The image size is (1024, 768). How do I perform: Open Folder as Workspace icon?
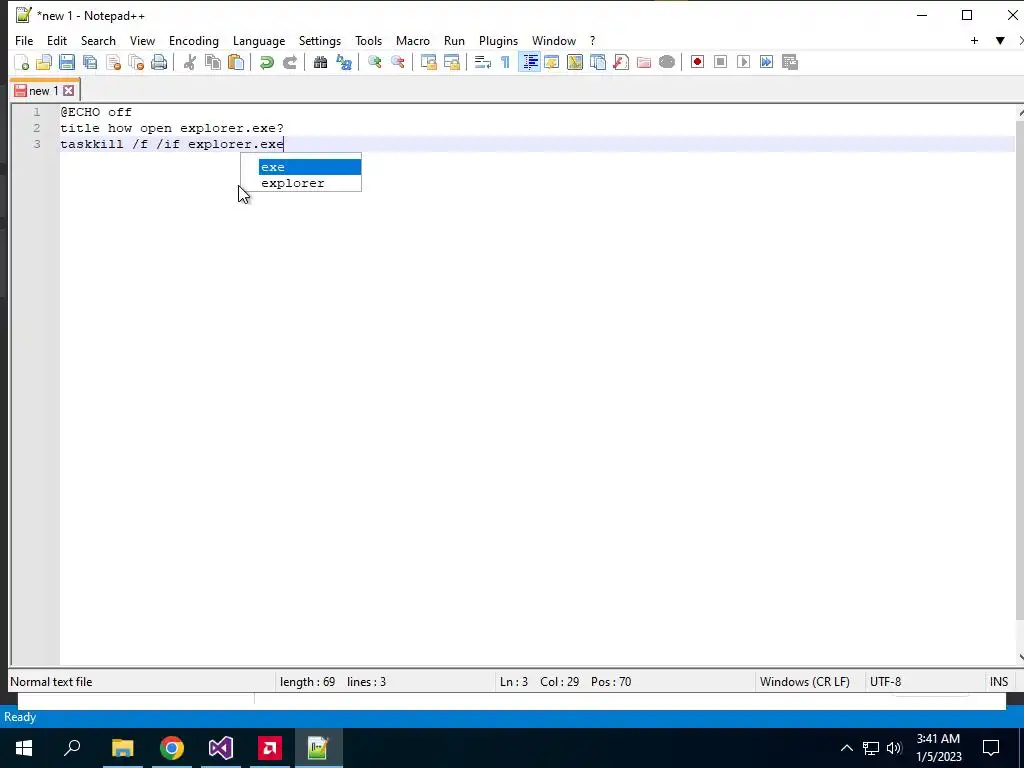(x=643, y=62)
